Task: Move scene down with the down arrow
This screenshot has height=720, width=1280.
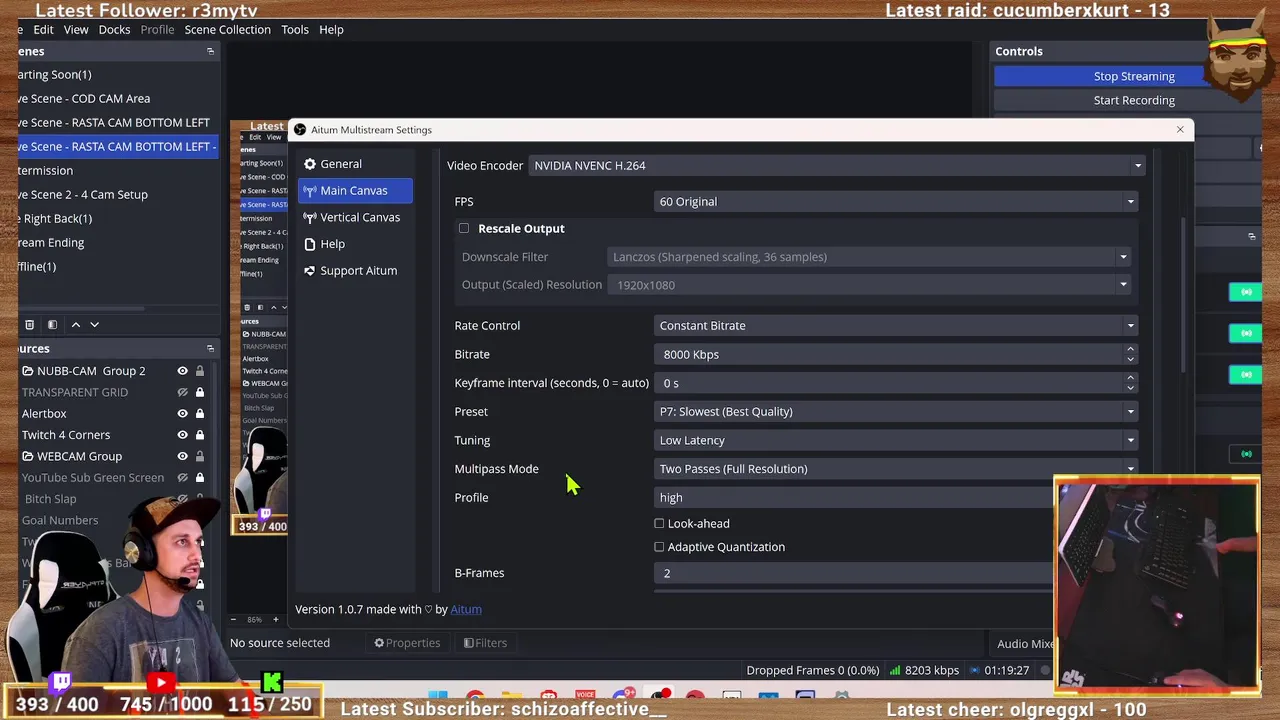Action: click(95, 324)
